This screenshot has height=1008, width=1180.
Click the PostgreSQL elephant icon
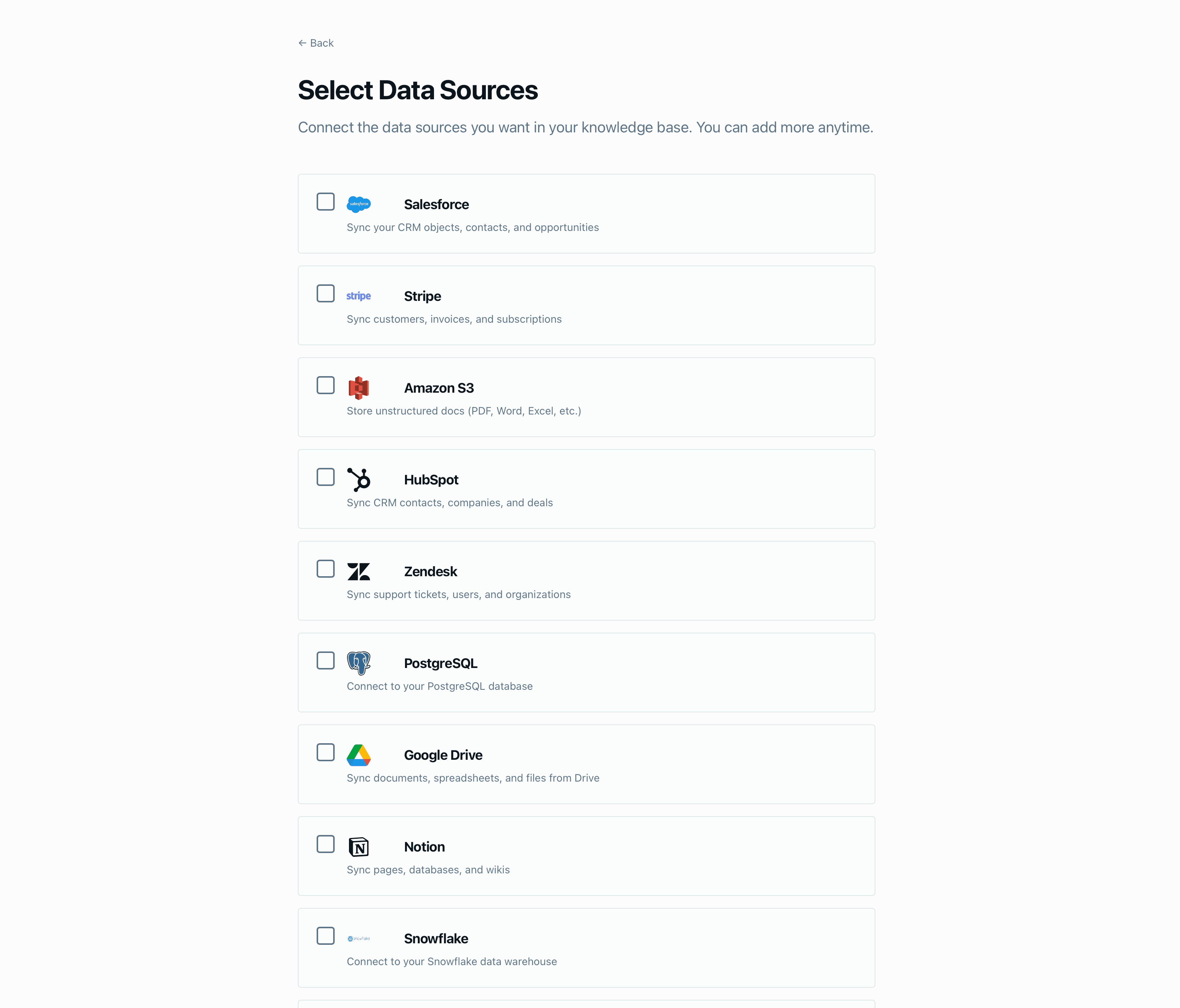point(358,662)
